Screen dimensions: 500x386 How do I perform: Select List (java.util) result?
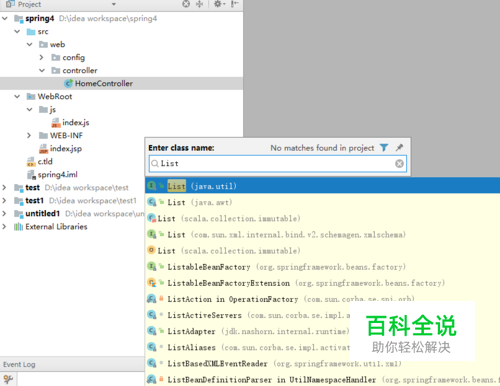pyautogui.click(x=322, y=186)
